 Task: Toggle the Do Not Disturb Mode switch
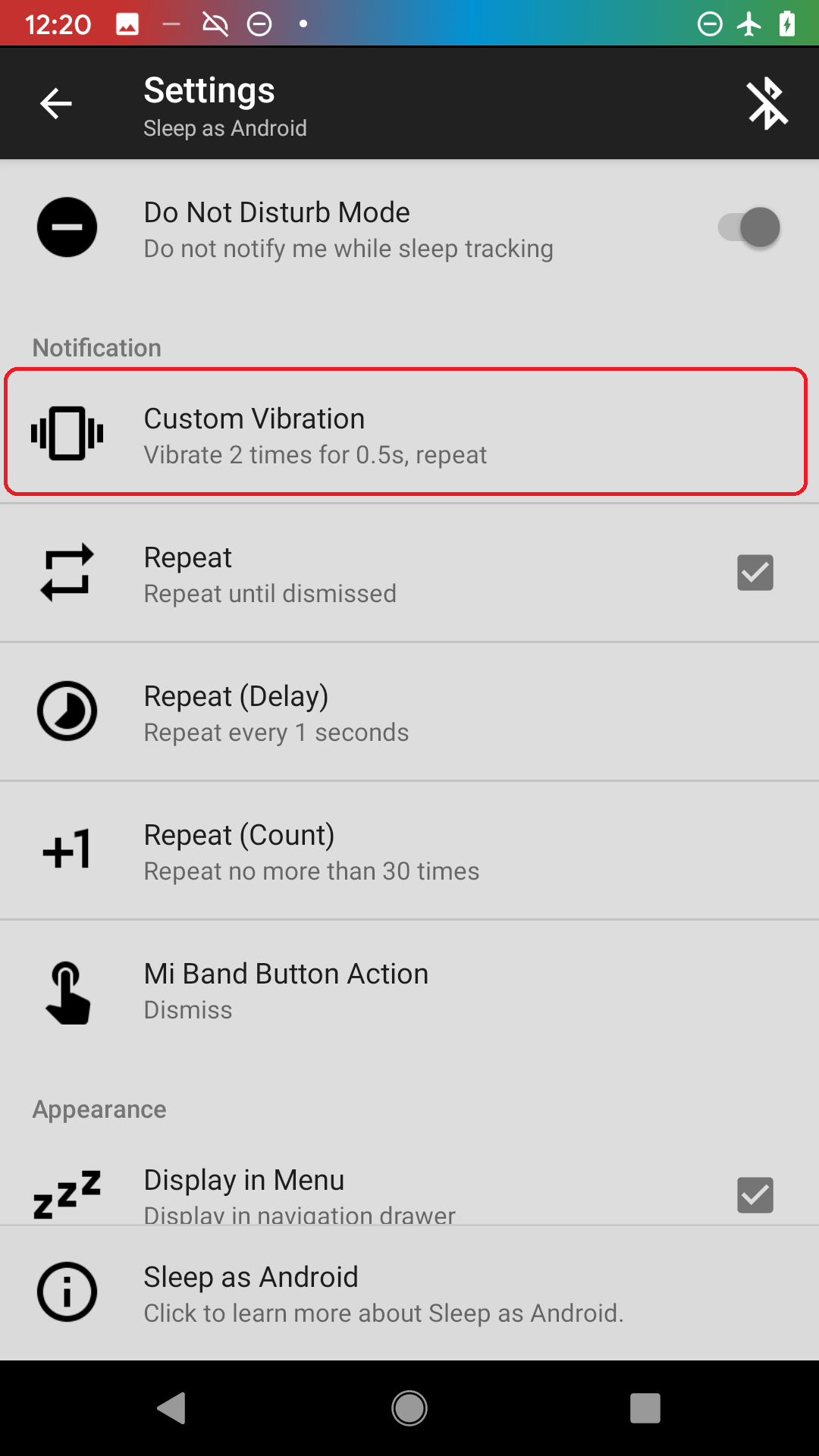tap(749, 227)
